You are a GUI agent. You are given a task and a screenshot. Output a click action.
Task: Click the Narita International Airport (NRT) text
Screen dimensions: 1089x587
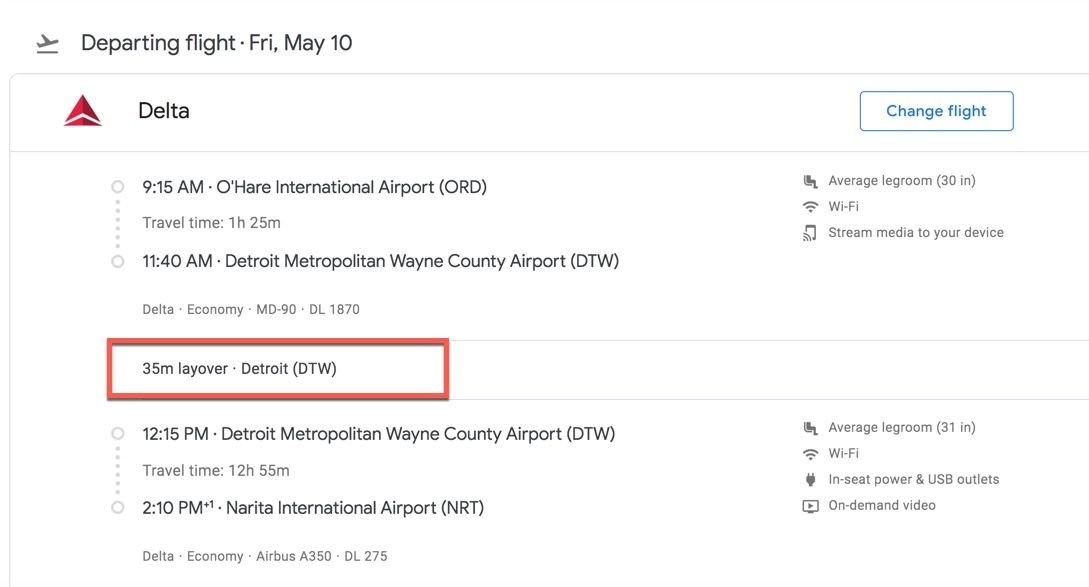(x=354, y=508)
